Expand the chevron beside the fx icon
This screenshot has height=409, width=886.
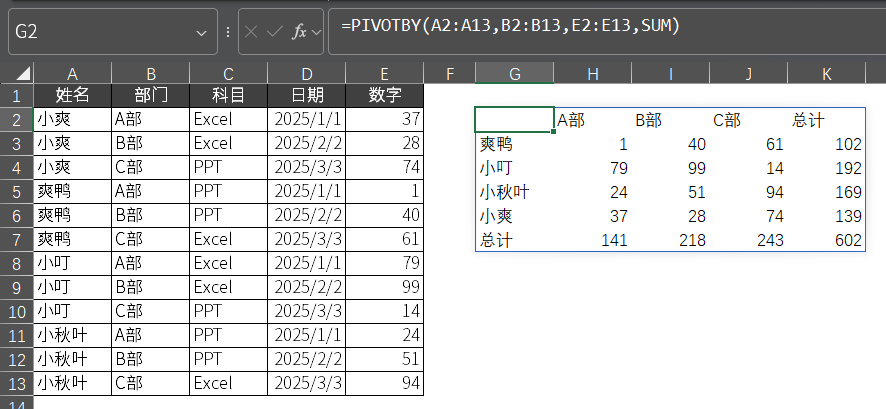pyautogui.click(x=316, y=33)
